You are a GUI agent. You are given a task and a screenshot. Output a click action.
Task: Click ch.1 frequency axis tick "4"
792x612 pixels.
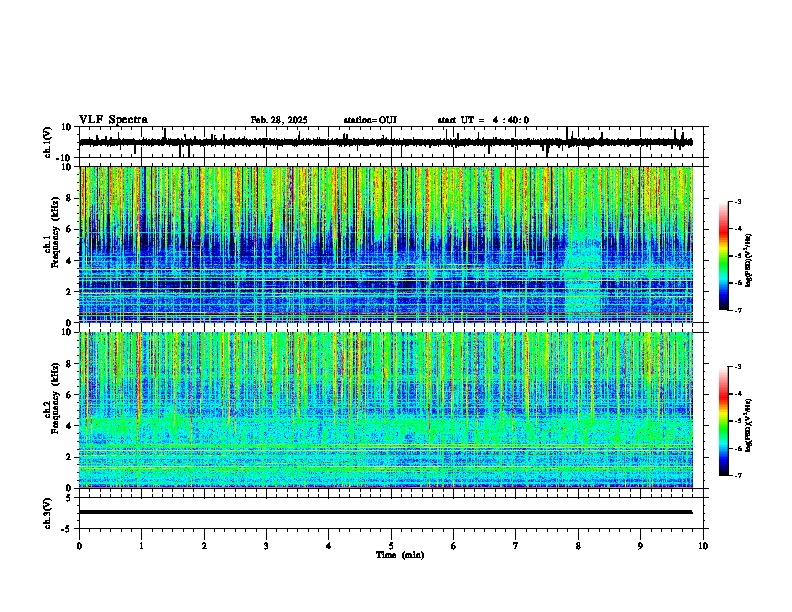pyautogui.click(x=70, y=261)
